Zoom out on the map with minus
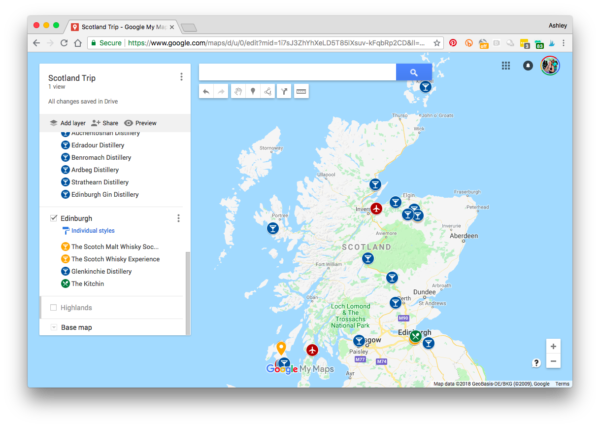Viewport: 600px width, 427px height. 553,361
